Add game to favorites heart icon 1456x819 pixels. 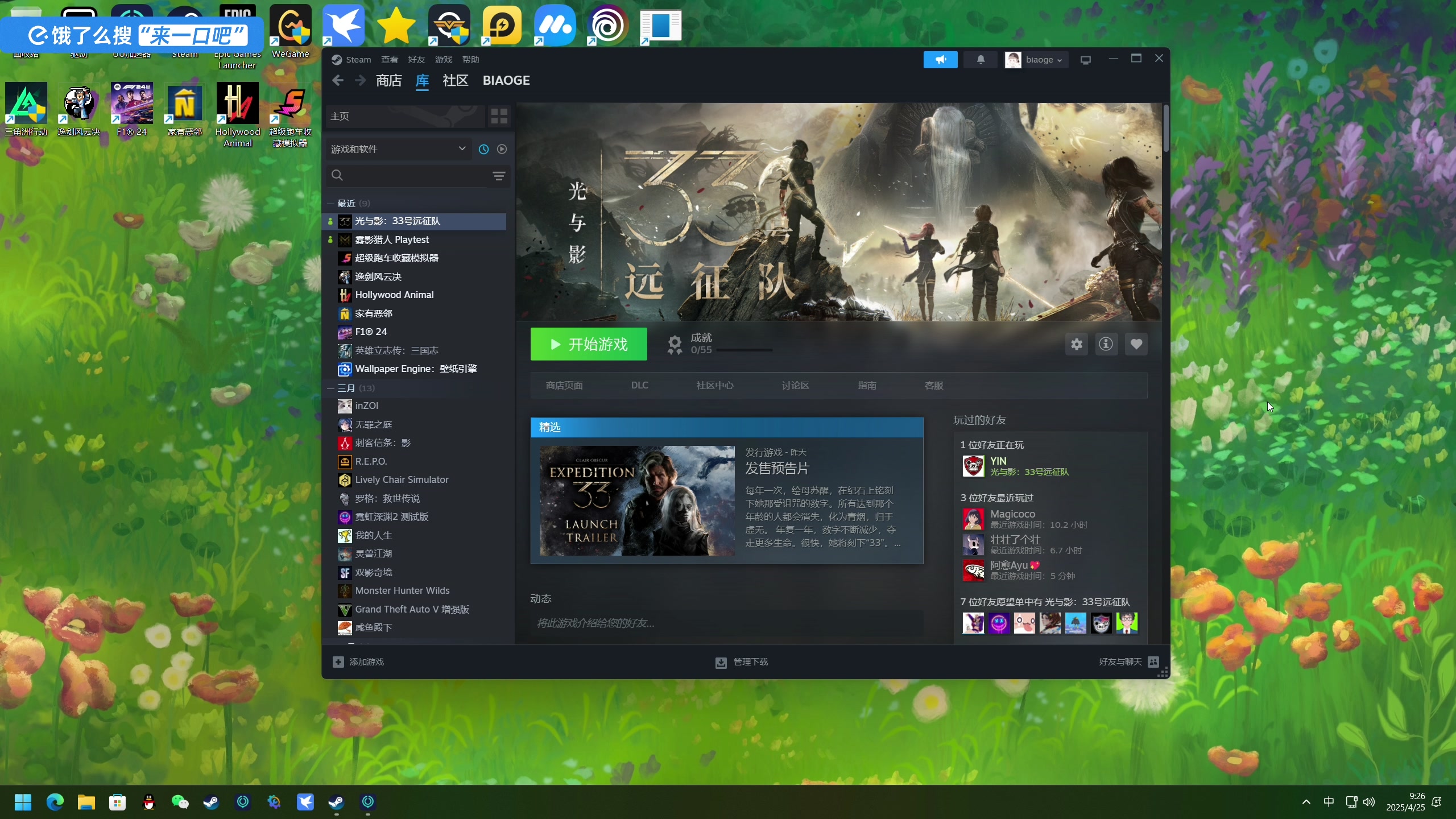pos(1136,344)
